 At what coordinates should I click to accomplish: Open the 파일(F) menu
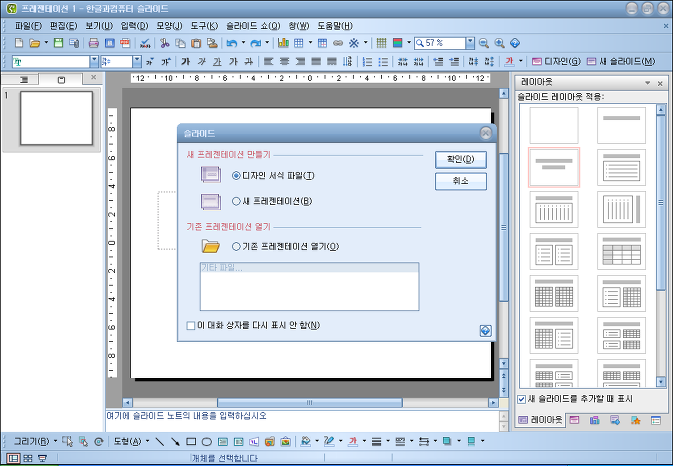(28, 26)
